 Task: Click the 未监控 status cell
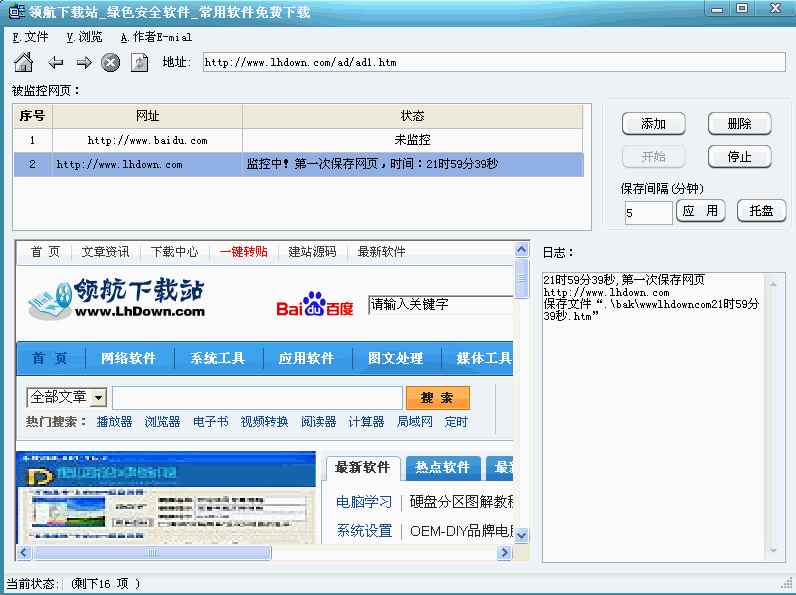pos(412,140)
